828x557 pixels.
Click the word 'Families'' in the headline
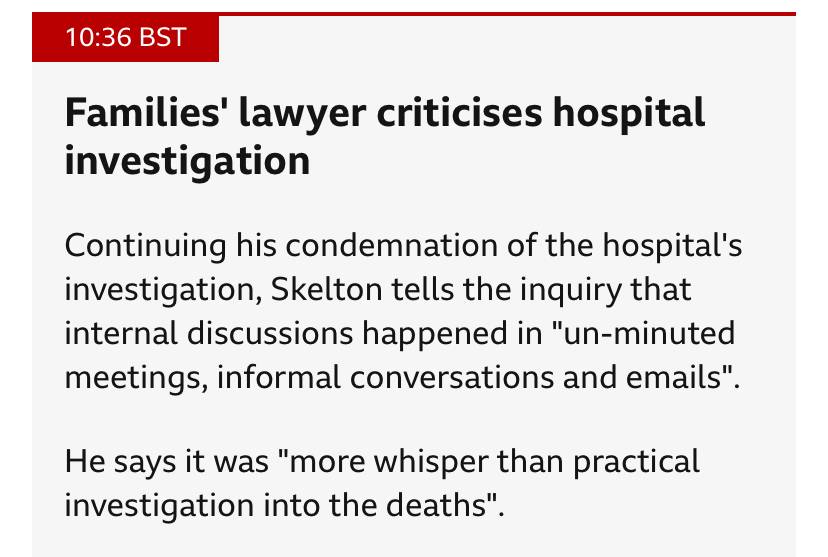tap(142, 112)
